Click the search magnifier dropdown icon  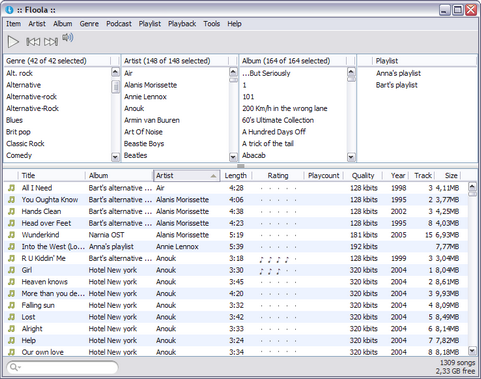point(15,367)
